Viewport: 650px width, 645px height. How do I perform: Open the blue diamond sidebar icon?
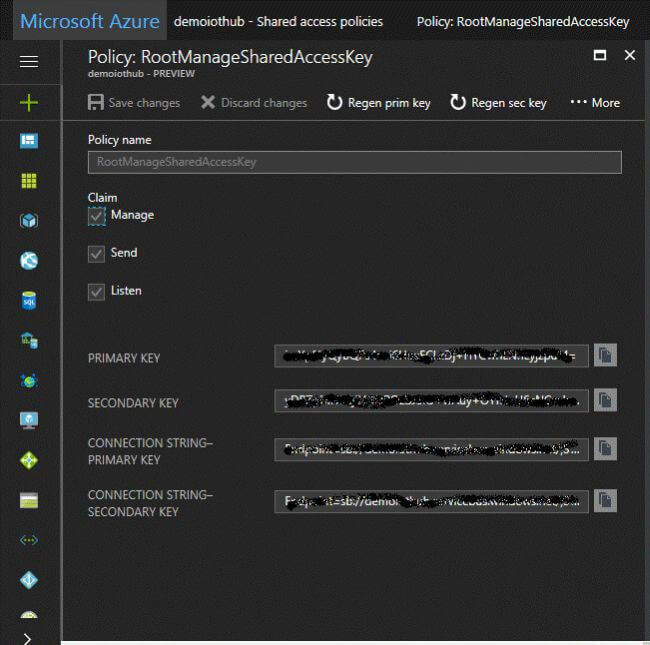click(29, 580)
